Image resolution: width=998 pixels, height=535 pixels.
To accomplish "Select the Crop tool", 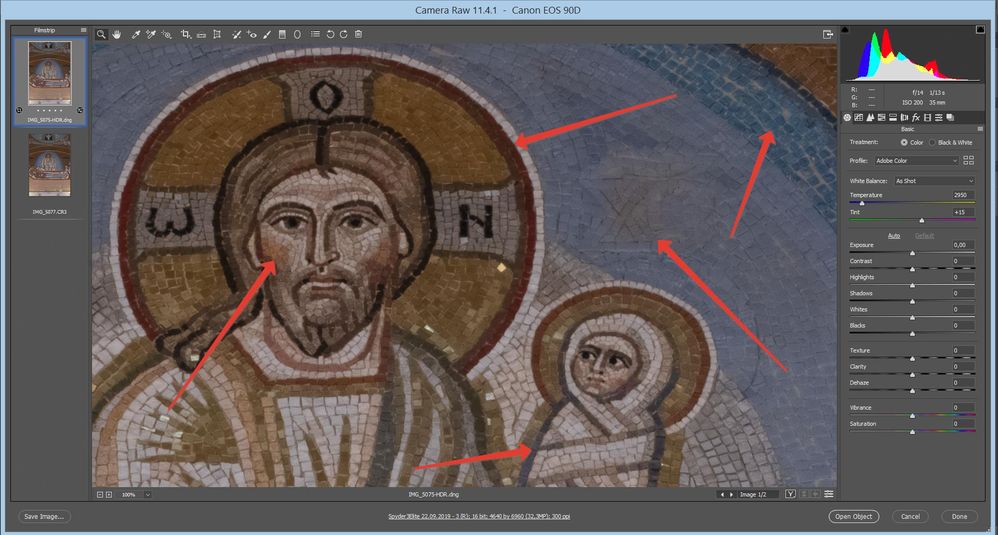I will click(186, 34).
